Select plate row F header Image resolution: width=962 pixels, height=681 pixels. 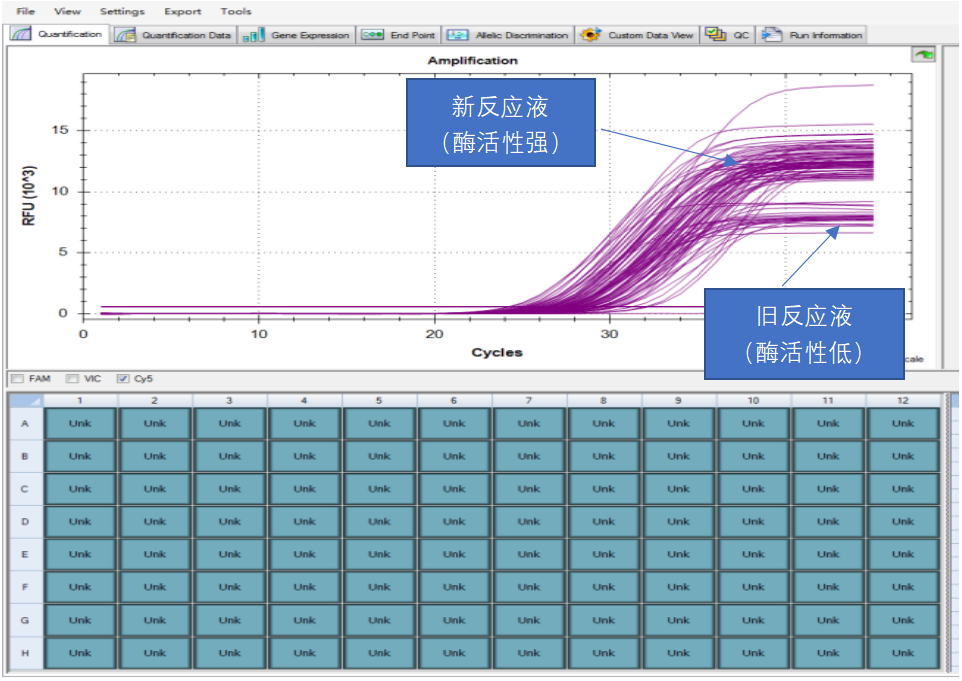click(x=25, y=587)
